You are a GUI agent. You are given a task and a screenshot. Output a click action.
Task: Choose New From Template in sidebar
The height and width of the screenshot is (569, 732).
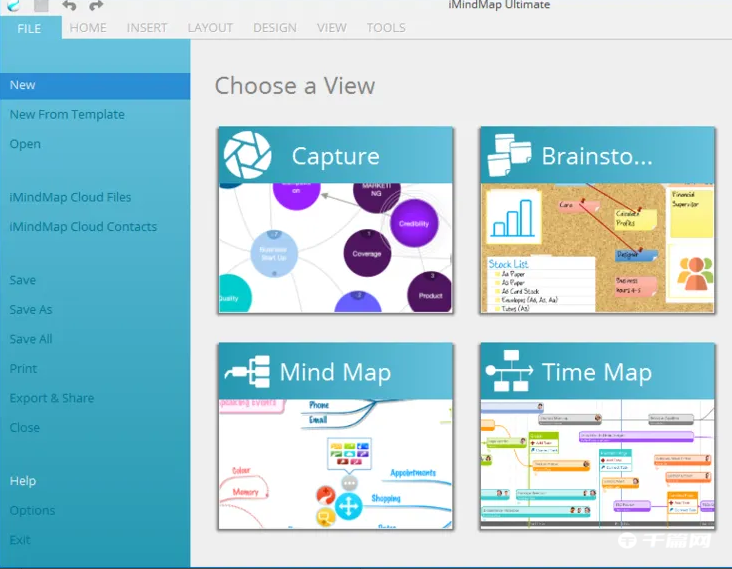[67, 114]
